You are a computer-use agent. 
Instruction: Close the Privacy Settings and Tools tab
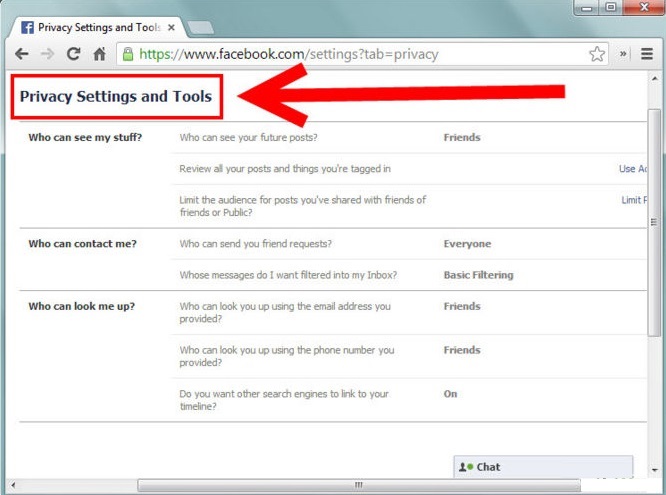[171, 28]
